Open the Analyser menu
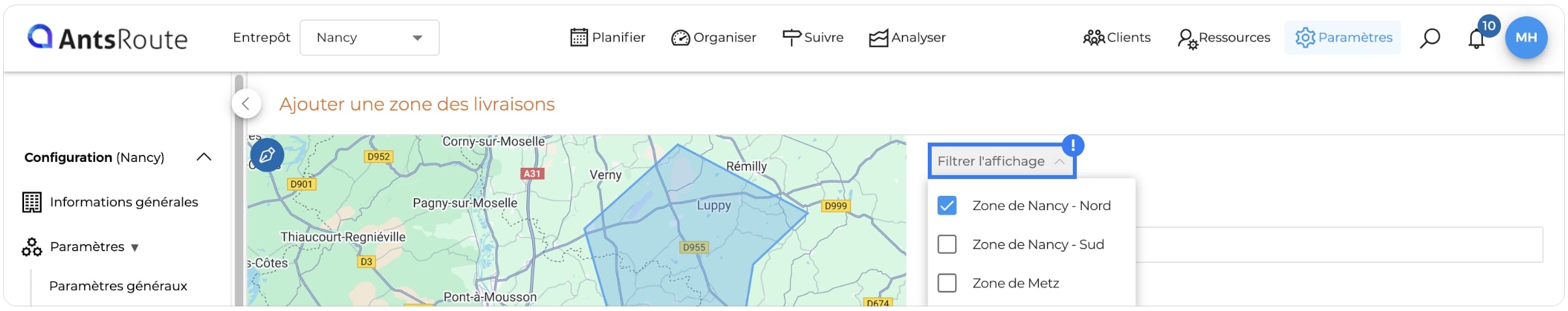This screenshot has width=1568, height=311. 908,38
